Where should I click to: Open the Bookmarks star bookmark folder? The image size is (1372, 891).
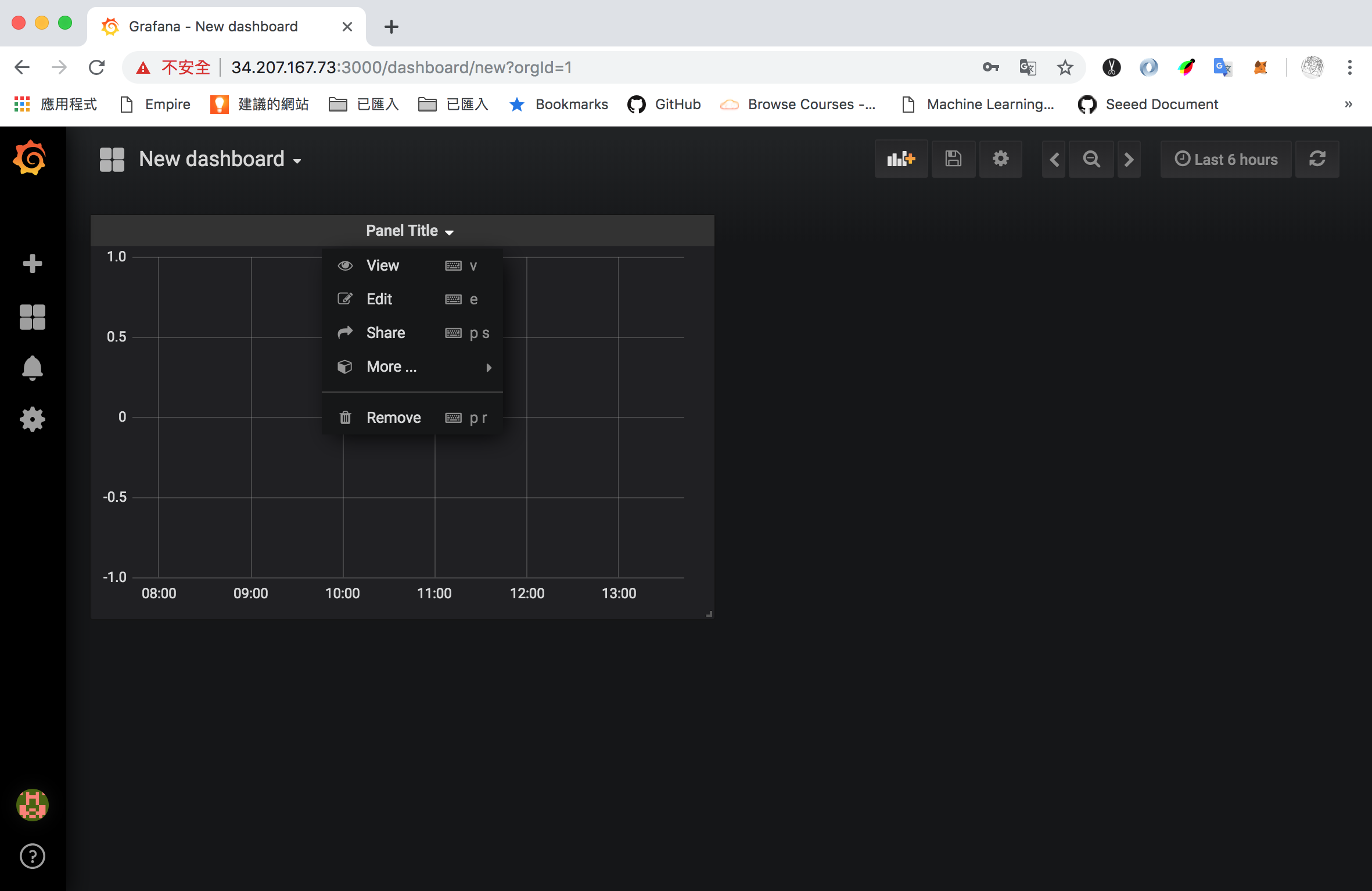point(559,105)
